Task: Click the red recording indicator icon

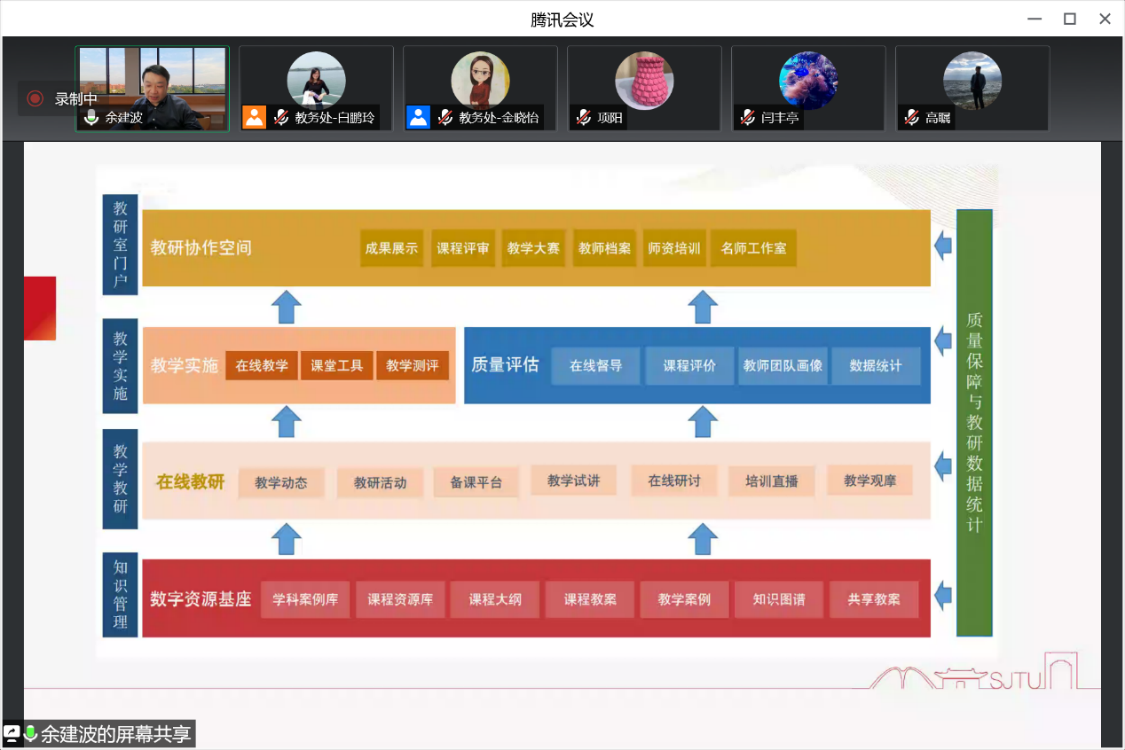Action: click(x=35, y=98)
